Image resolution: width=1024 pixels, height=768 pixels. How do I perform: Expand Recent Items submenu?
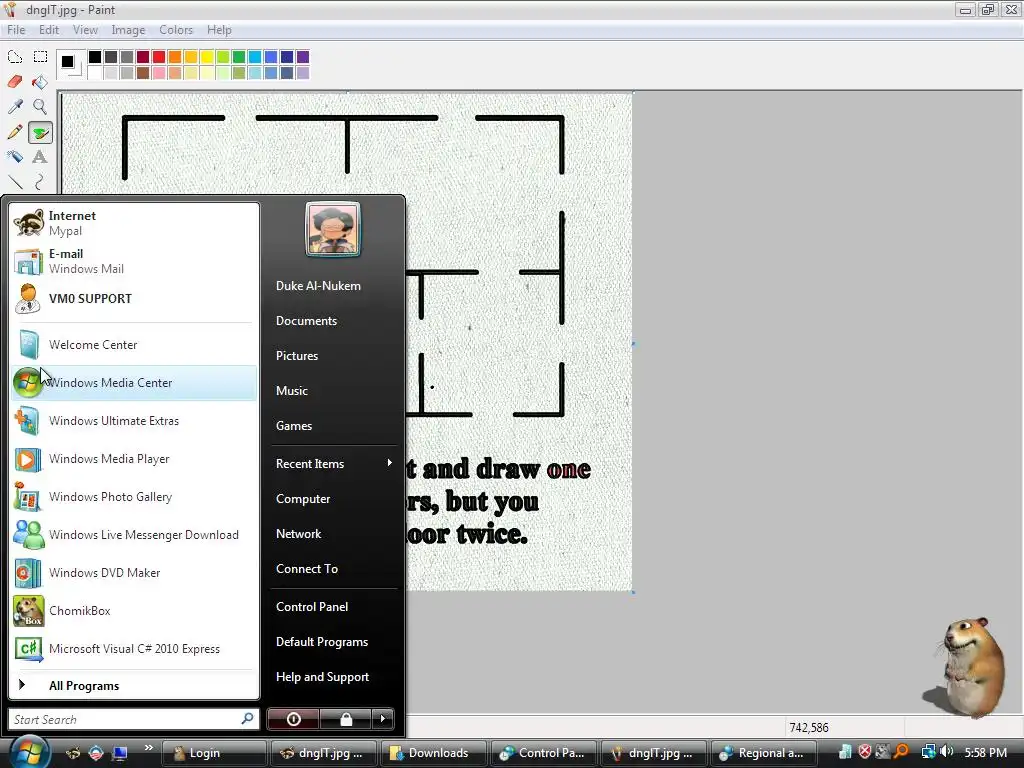pyautogui.click(x=334, y=464)
